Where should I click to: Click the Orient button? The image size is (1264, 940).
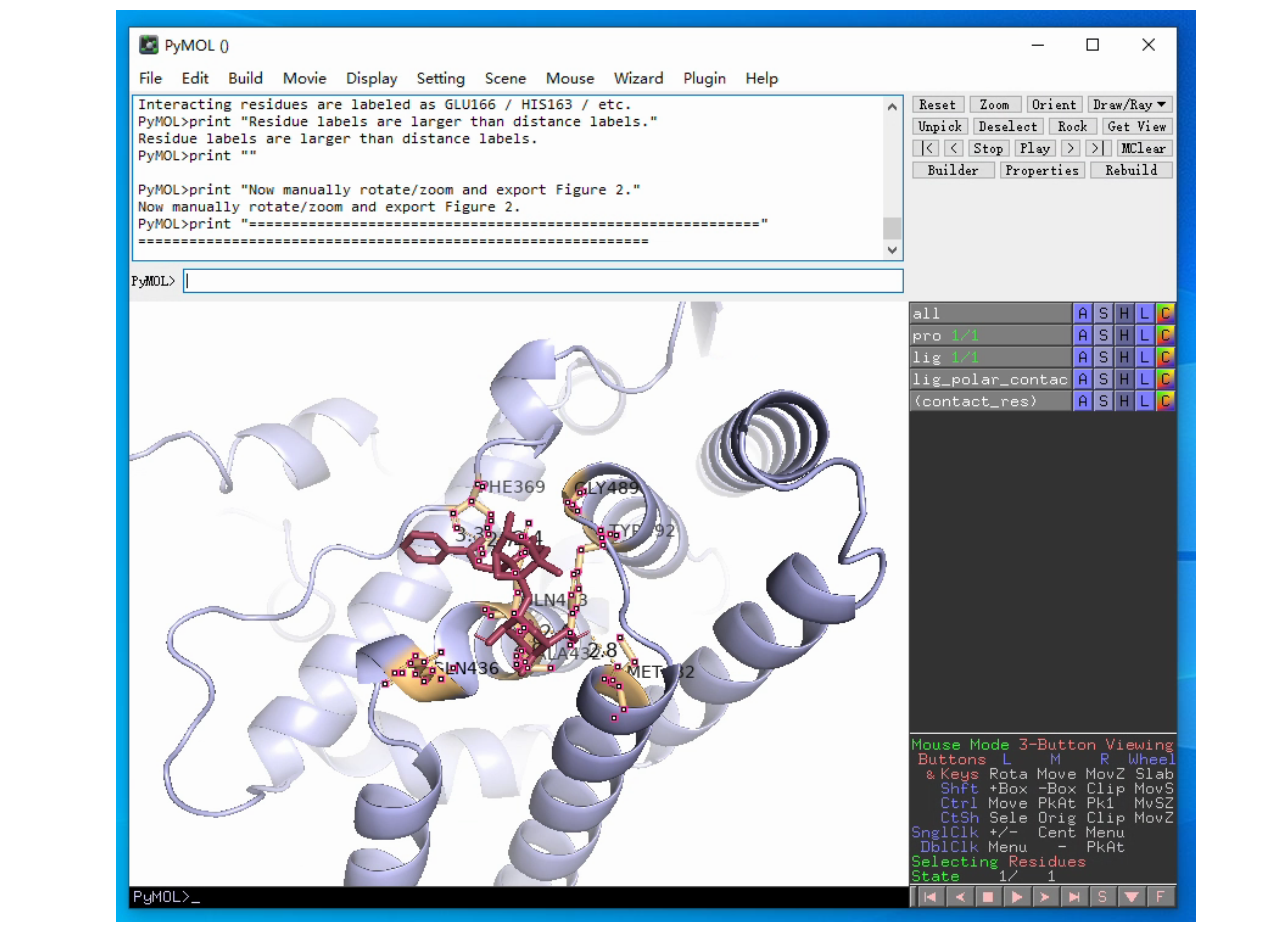[1054, 104]
